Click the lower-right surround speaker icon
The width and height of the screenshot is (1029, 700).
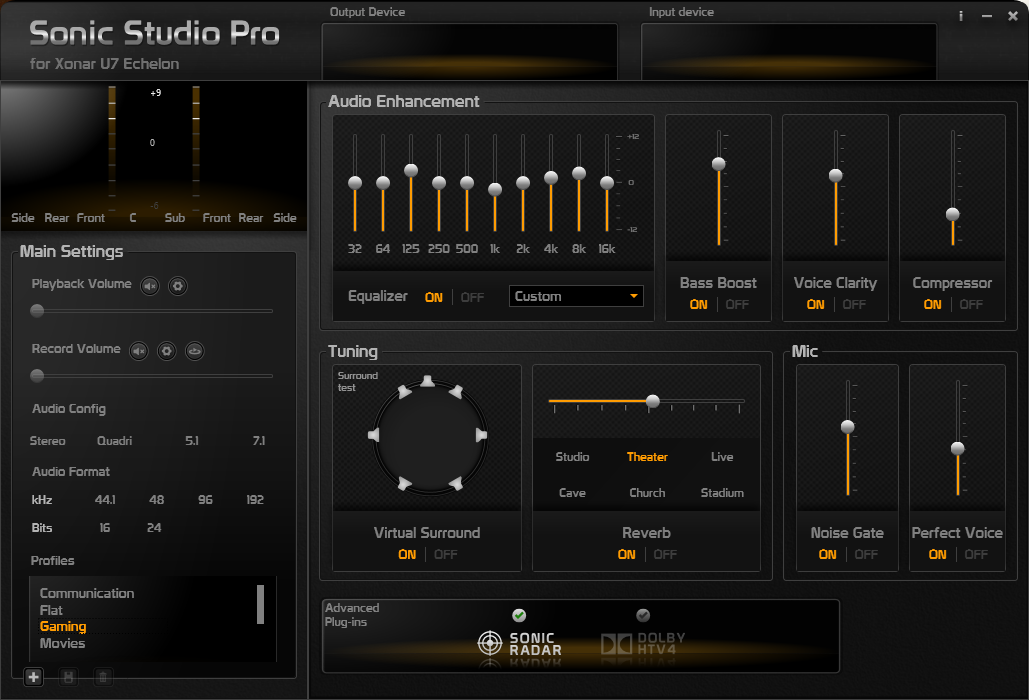(455, 484)
